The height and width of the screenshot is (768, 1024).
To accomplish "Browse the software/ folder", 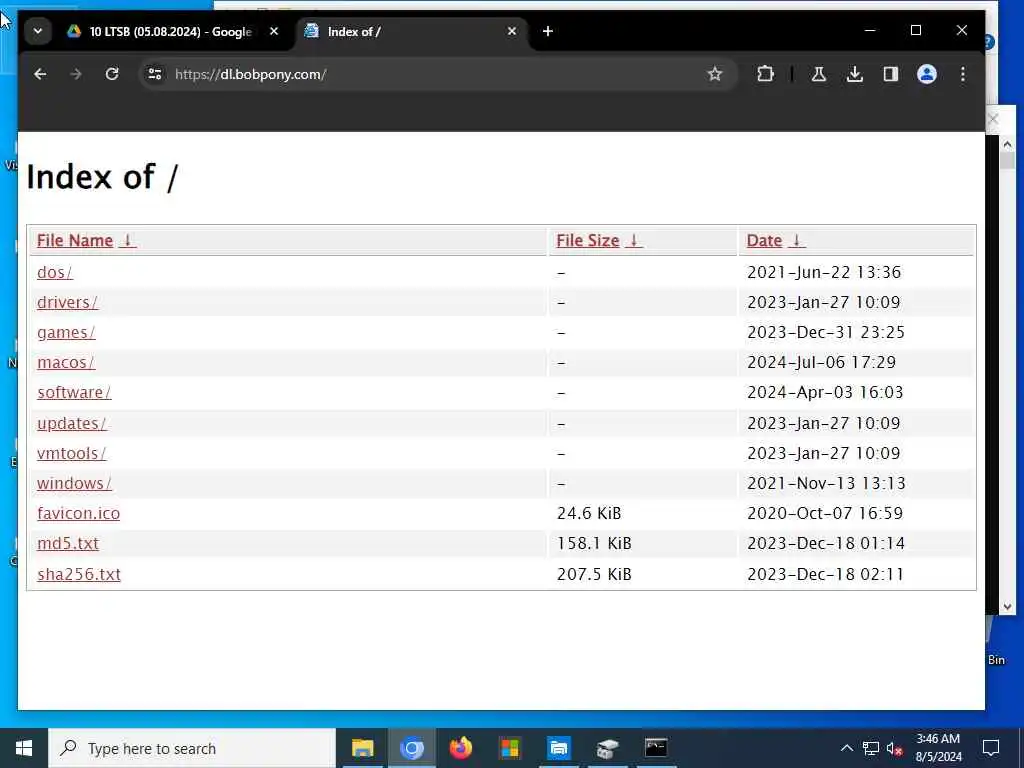I will (x=74, y=392).
